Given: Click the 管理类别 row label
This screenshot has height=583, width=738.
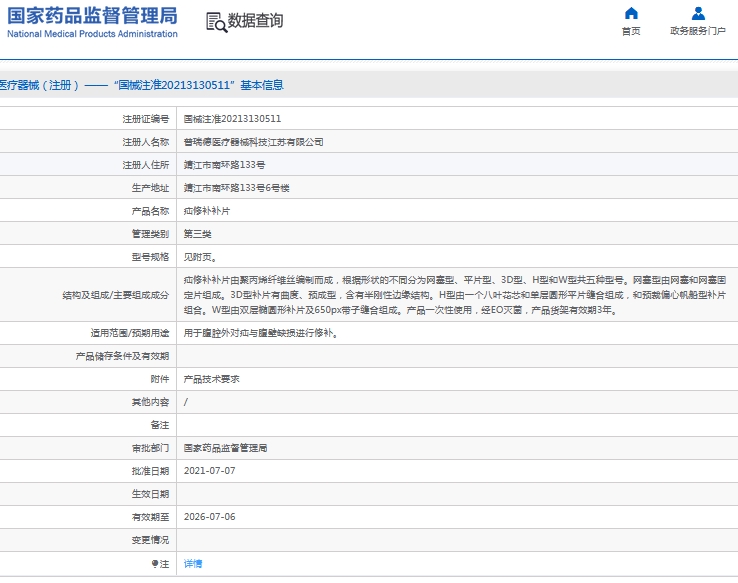Looking at the screenshot, I should 150,234.
